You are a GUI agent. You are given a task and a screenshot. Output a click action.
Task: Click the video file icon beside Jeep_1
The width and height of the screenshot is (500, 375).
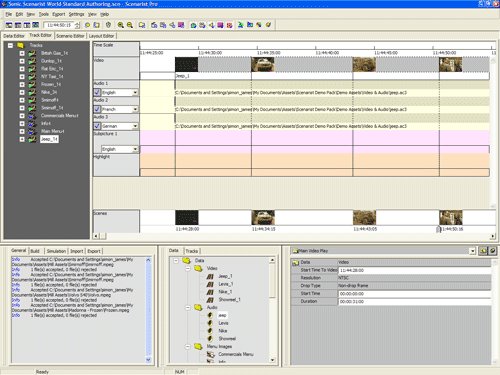[210, 276]
